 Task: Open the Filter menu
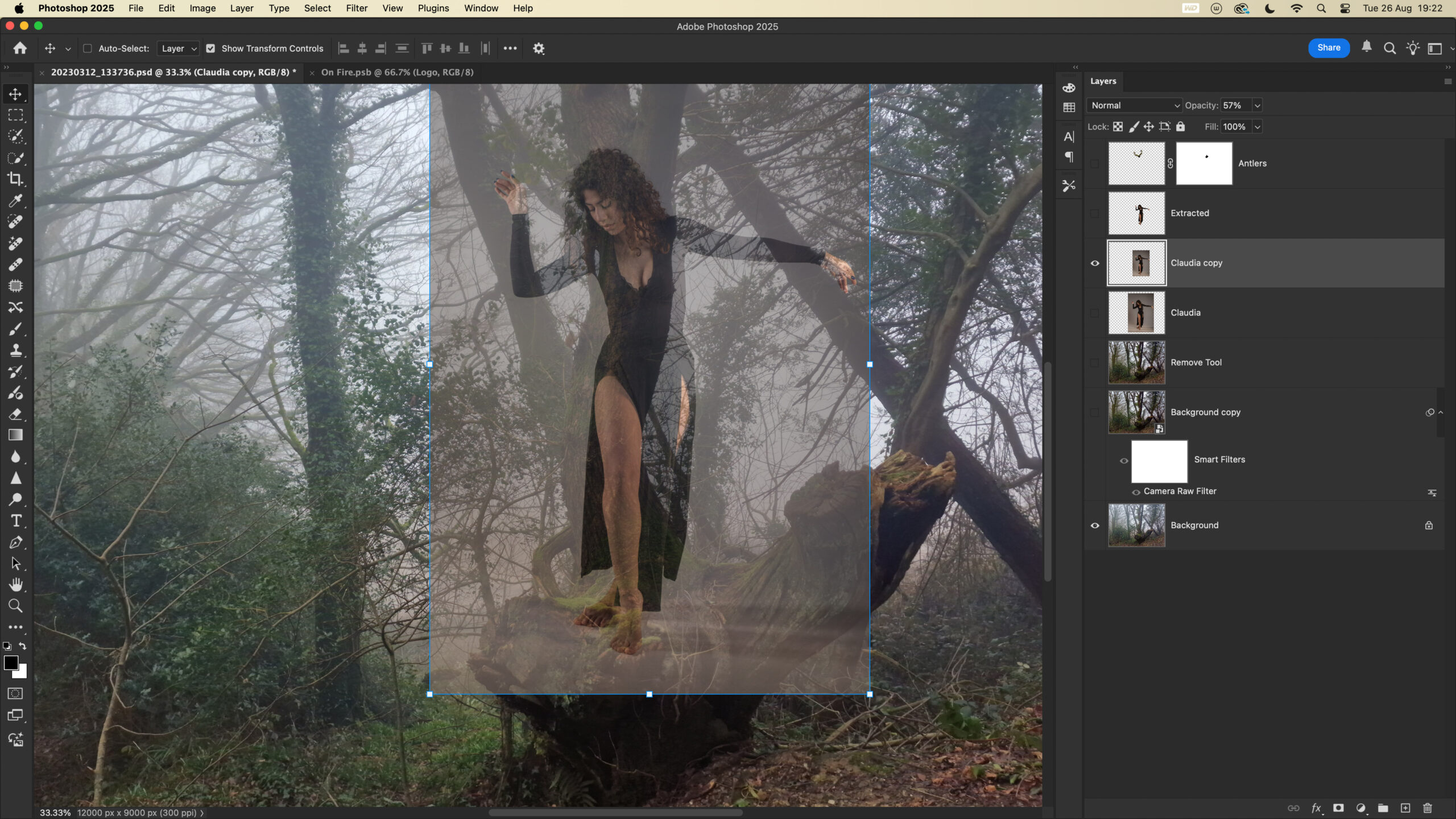[x=357, y=8]
